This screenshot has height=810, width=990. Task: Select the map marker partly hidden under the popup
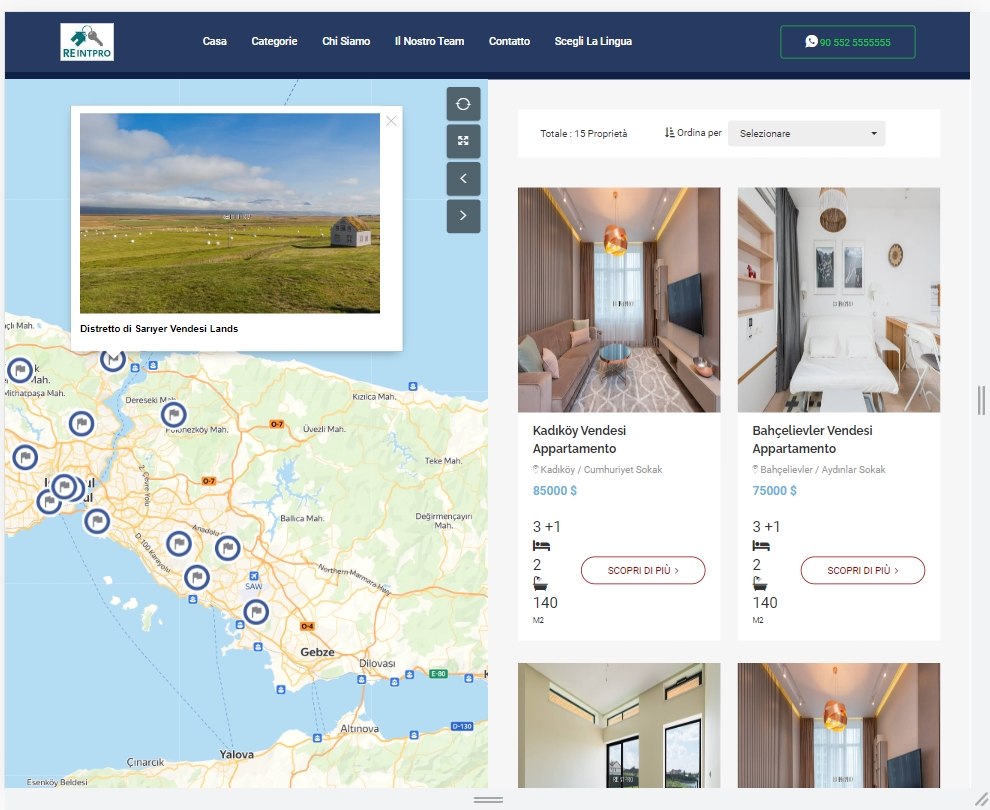pos(113,360)
